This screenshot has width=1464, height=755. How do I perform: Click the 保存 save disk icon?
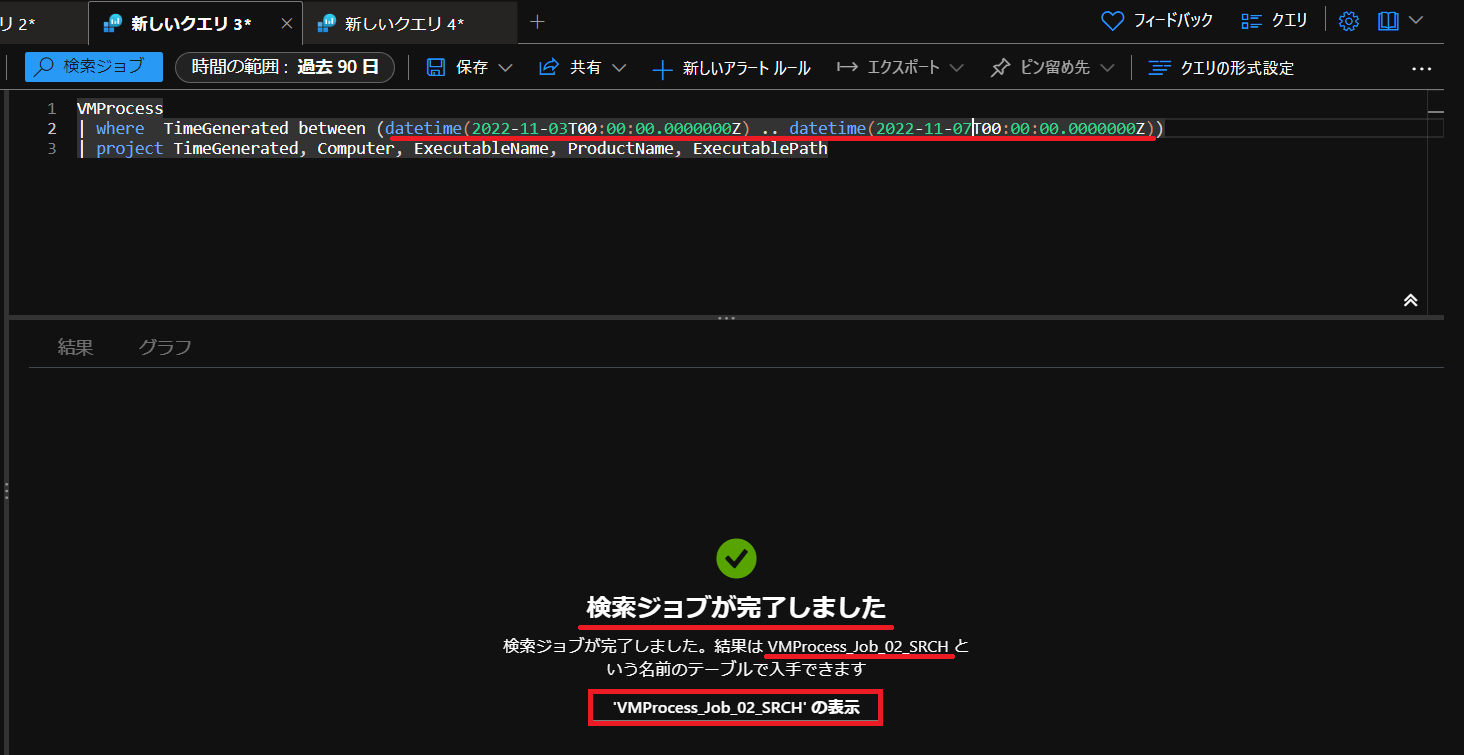point(436,67)
